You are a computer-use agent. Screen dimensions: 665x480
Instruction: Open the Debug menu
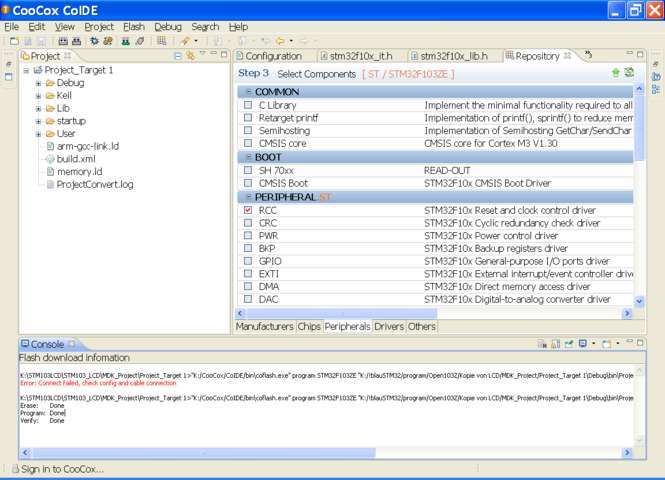[168, 27]
